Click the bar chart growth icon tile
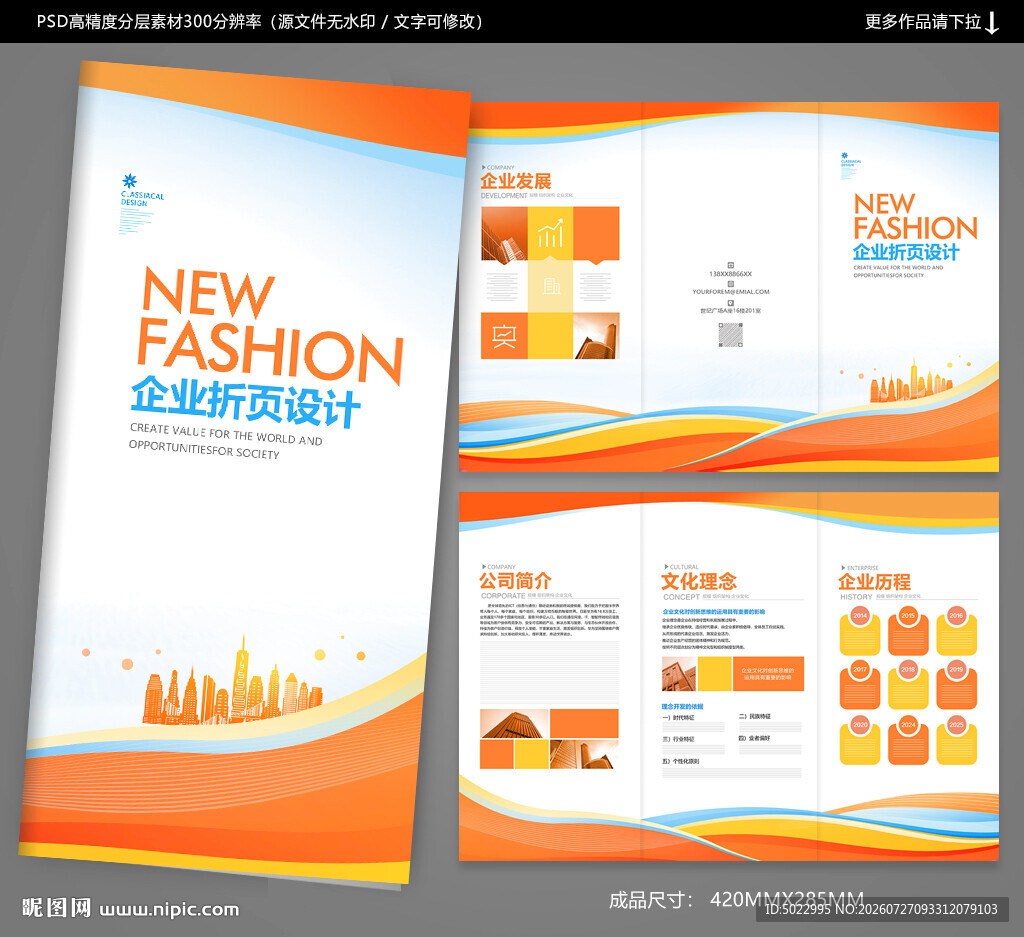 [550, 232]
